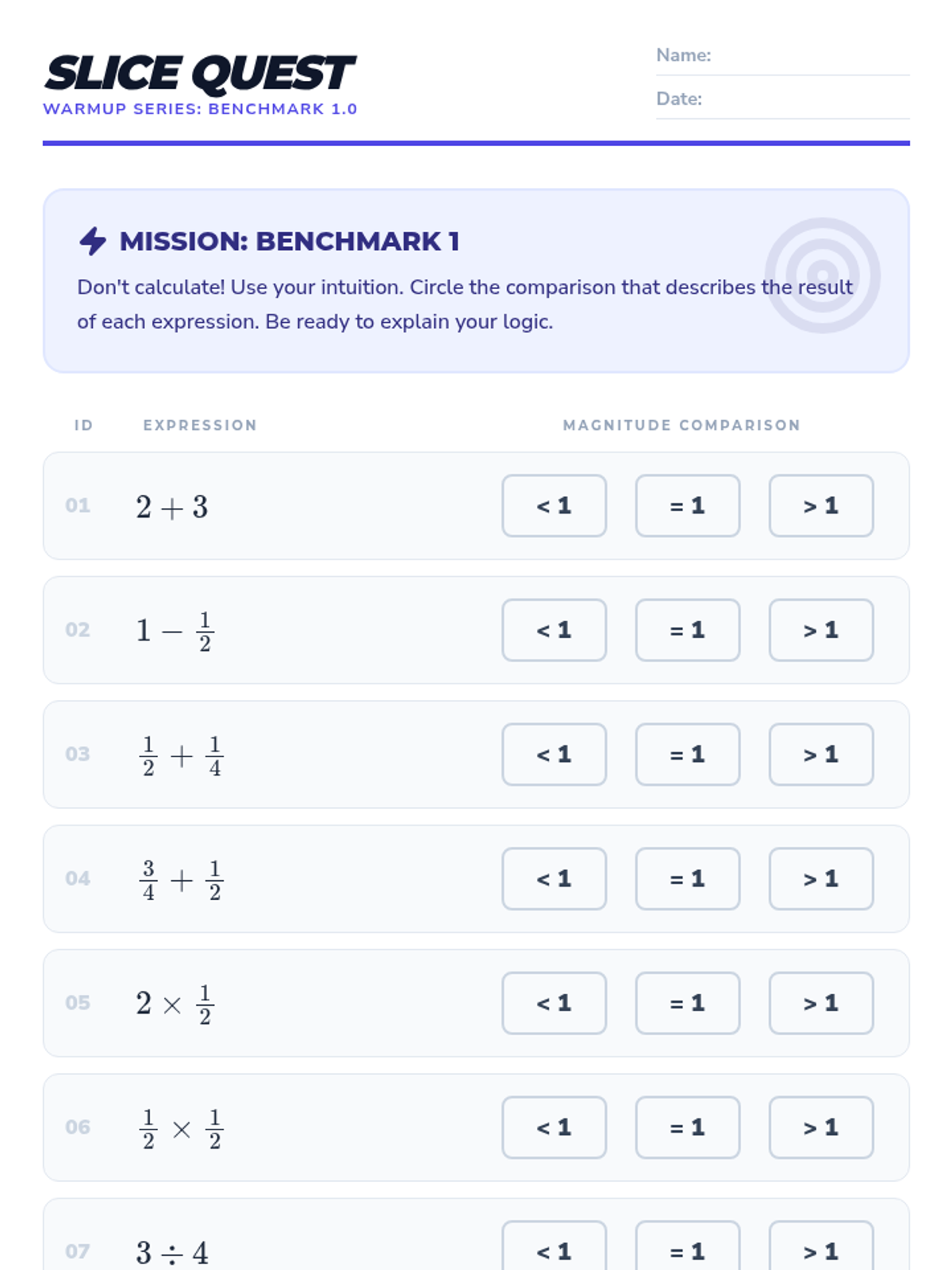Pick '> 1' for three-fourths plus one-half
The width and height of the screenshot is (952, 1270).
tap(820, 879)
